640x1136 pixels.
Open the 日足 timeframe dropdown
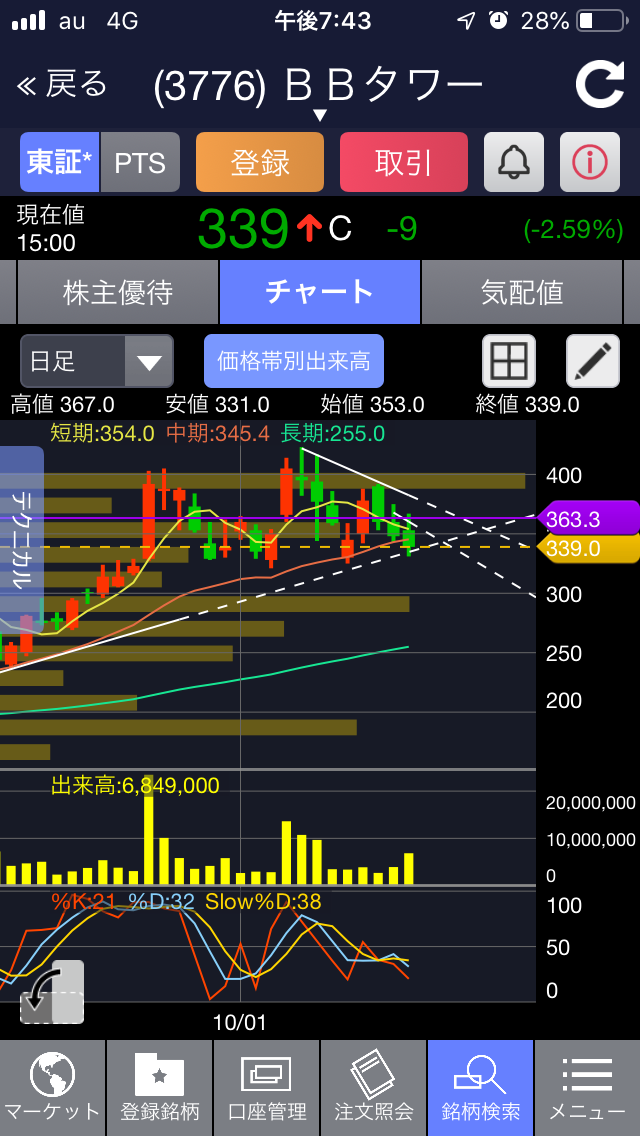coord(97,361)
